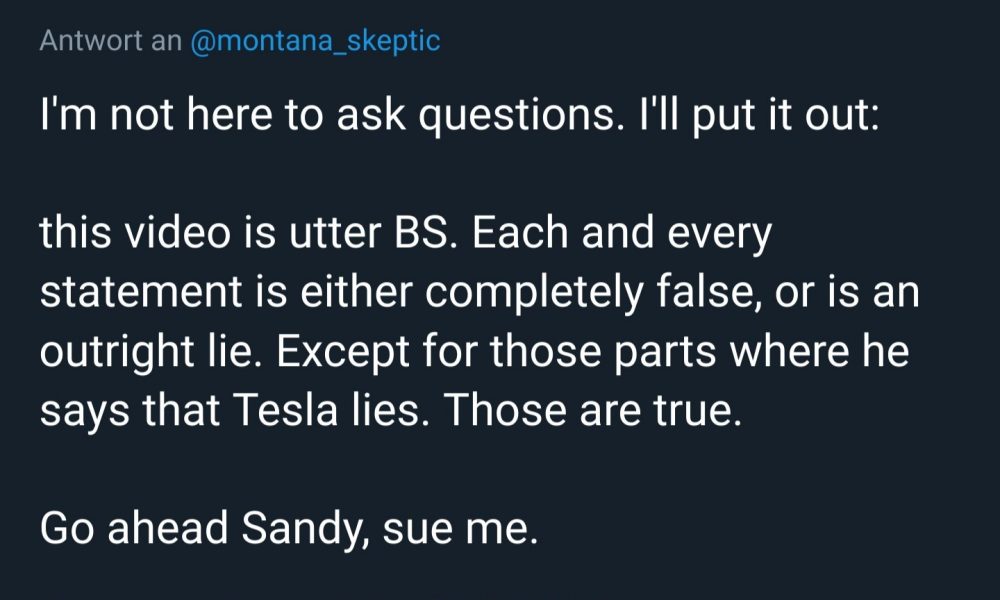
Task: Click the words 'Each and every'
Action: (x=622, y=234)
